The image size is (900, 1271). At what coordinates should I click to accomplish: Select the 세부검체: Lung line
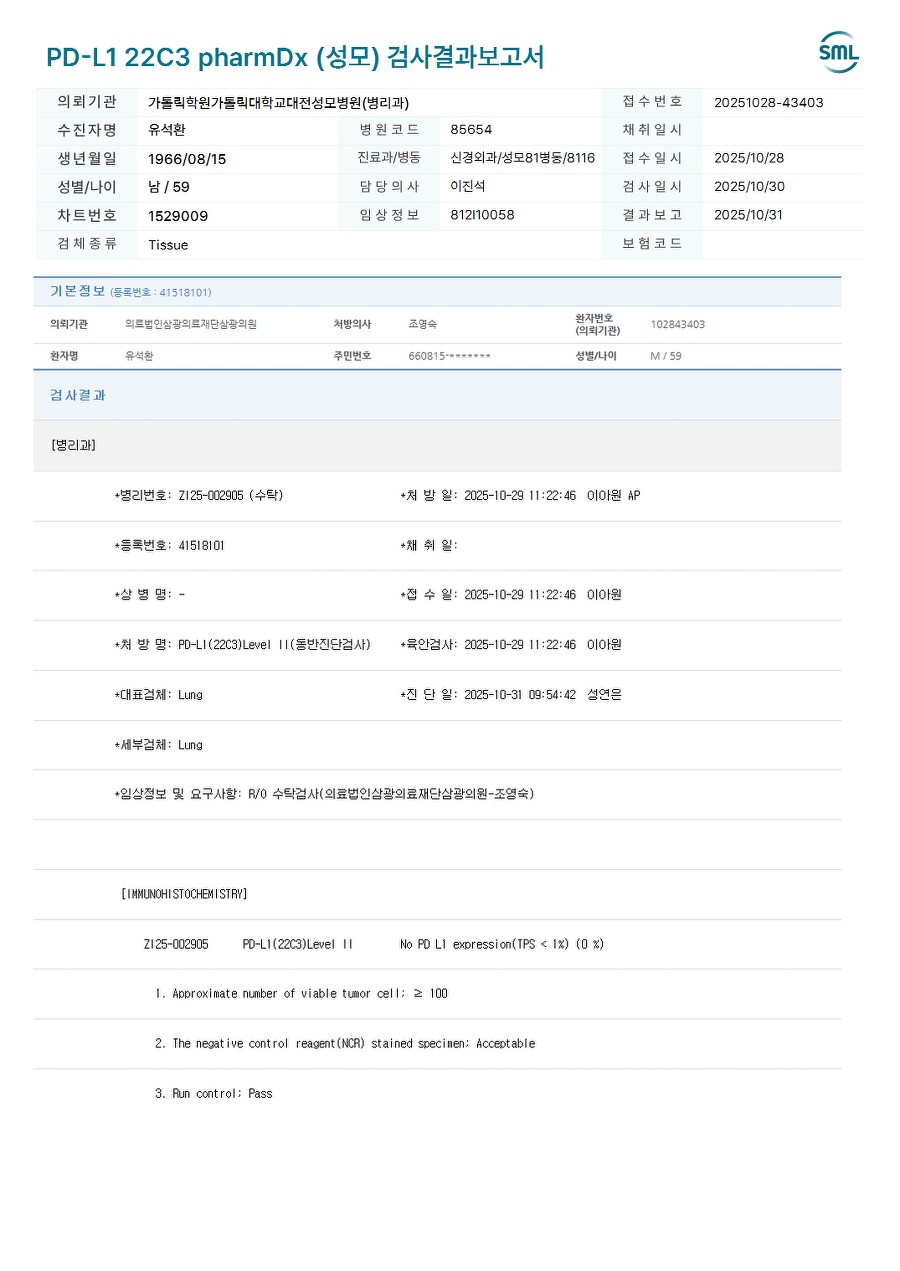pyautogui.click(x=158, y=745)
